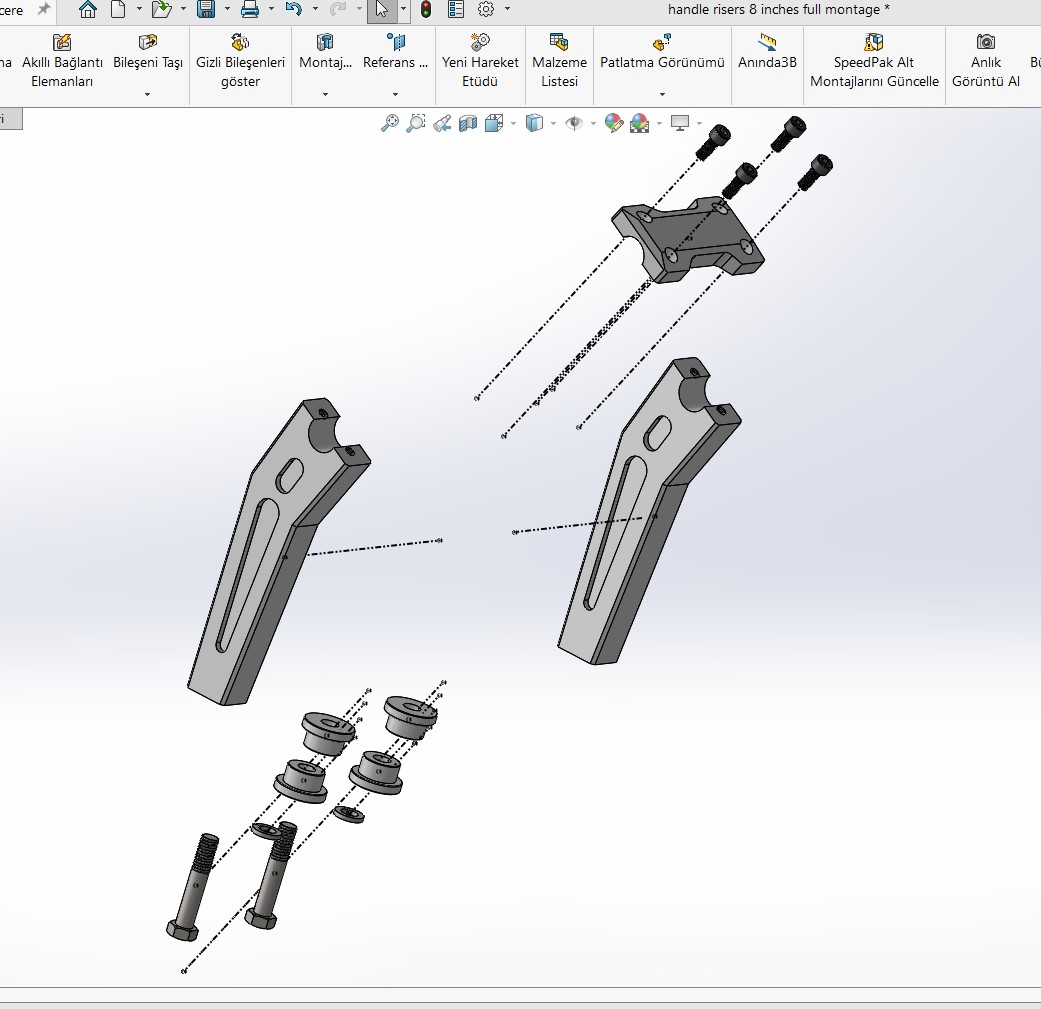Rebuild the model using the traffic light icon
Screen dimensions: 1041x1009
pyautogui.click(x=426, y=9)
